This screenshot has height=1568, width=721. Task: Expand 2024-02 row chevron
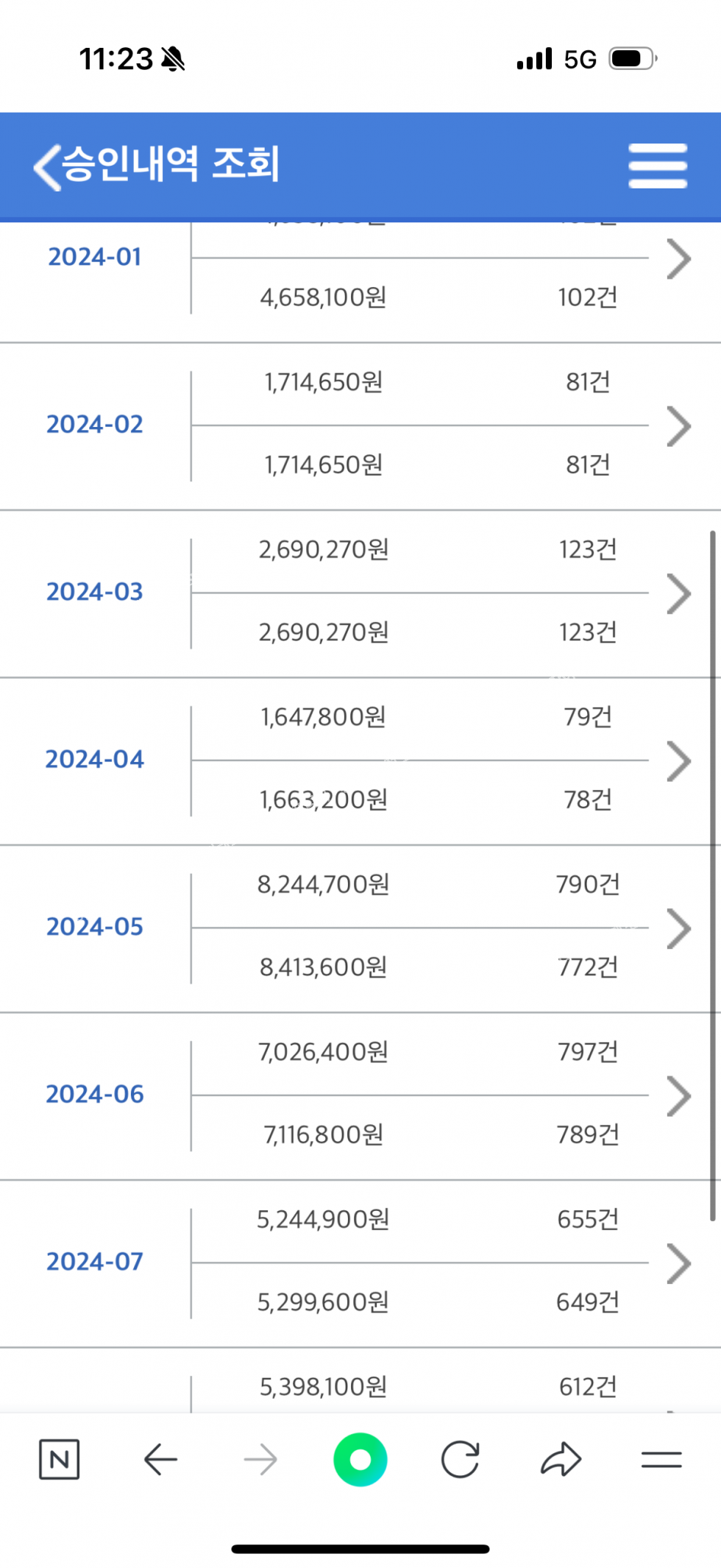coord(678,426)
